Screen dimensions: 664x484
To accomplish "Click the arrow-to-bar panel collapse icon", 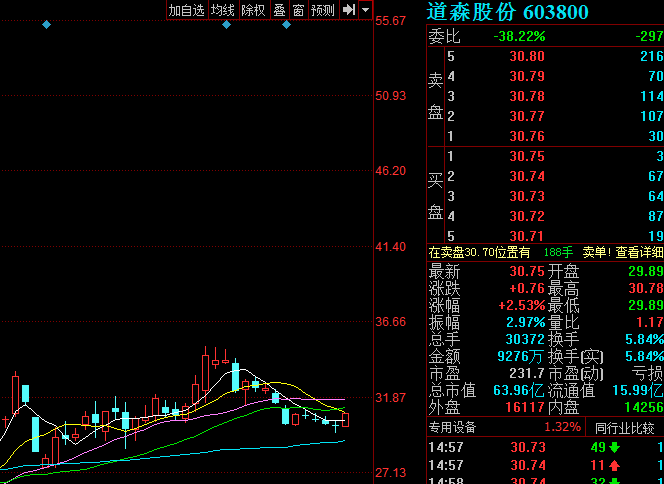I will [348, 10].
